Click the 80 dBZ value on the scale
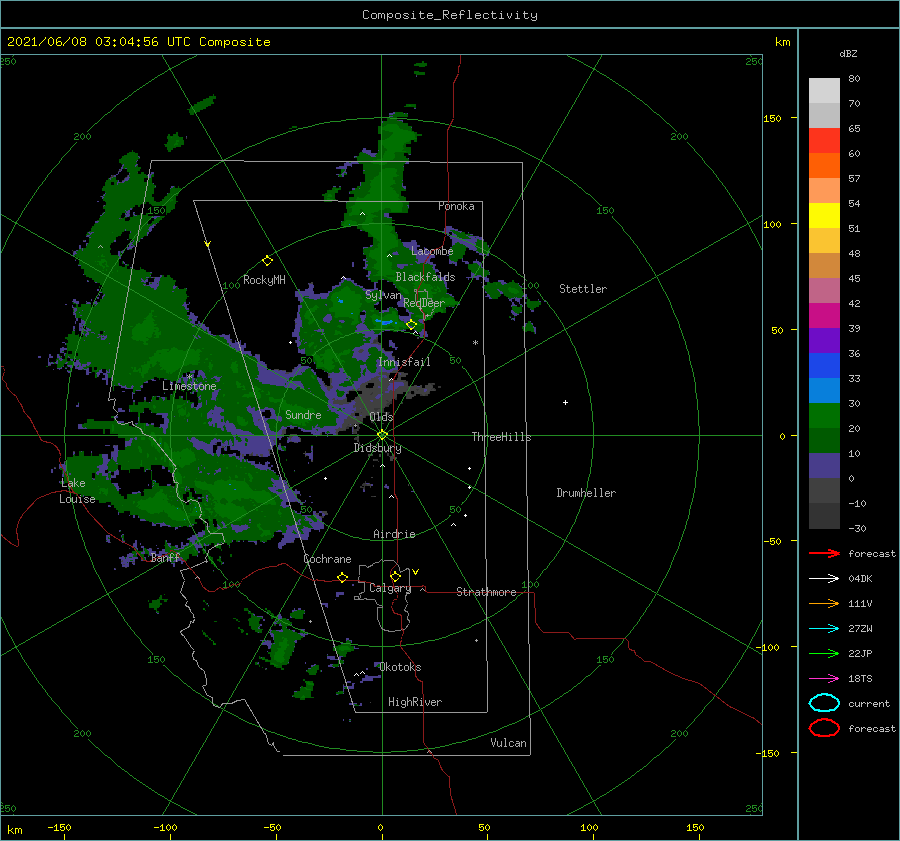This screenshot has width=900, height=841. [854, 79]
